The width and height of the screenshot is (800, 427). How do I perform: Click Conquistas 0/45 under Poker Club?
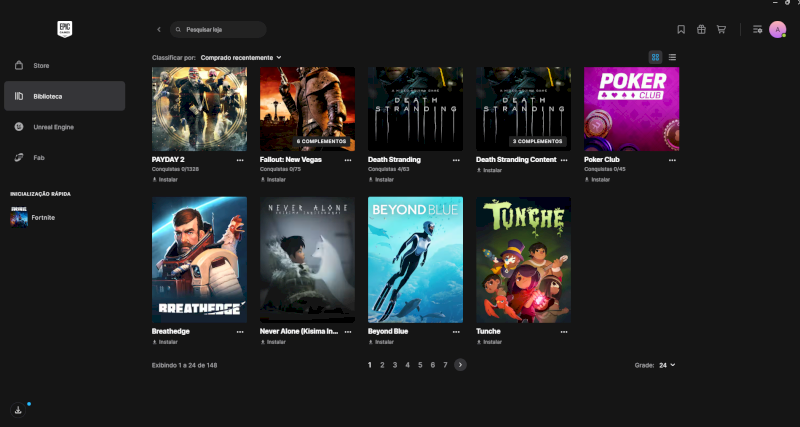[x=605, y=169]
